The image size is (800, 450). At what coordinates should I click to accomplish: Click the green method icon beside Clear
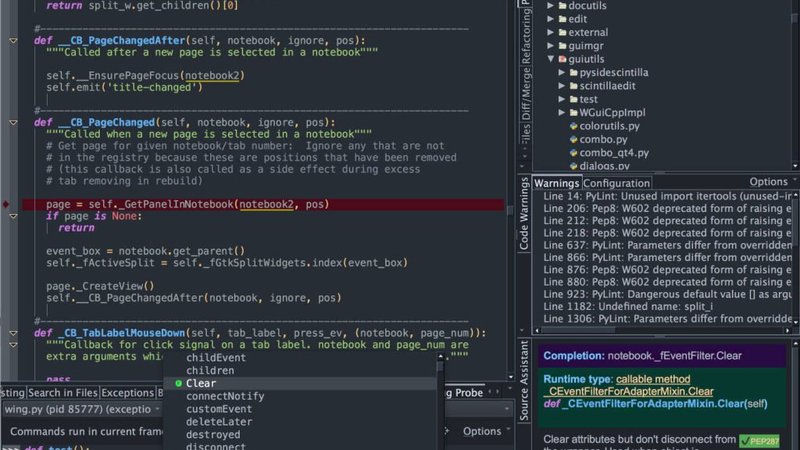coord(178,384)
